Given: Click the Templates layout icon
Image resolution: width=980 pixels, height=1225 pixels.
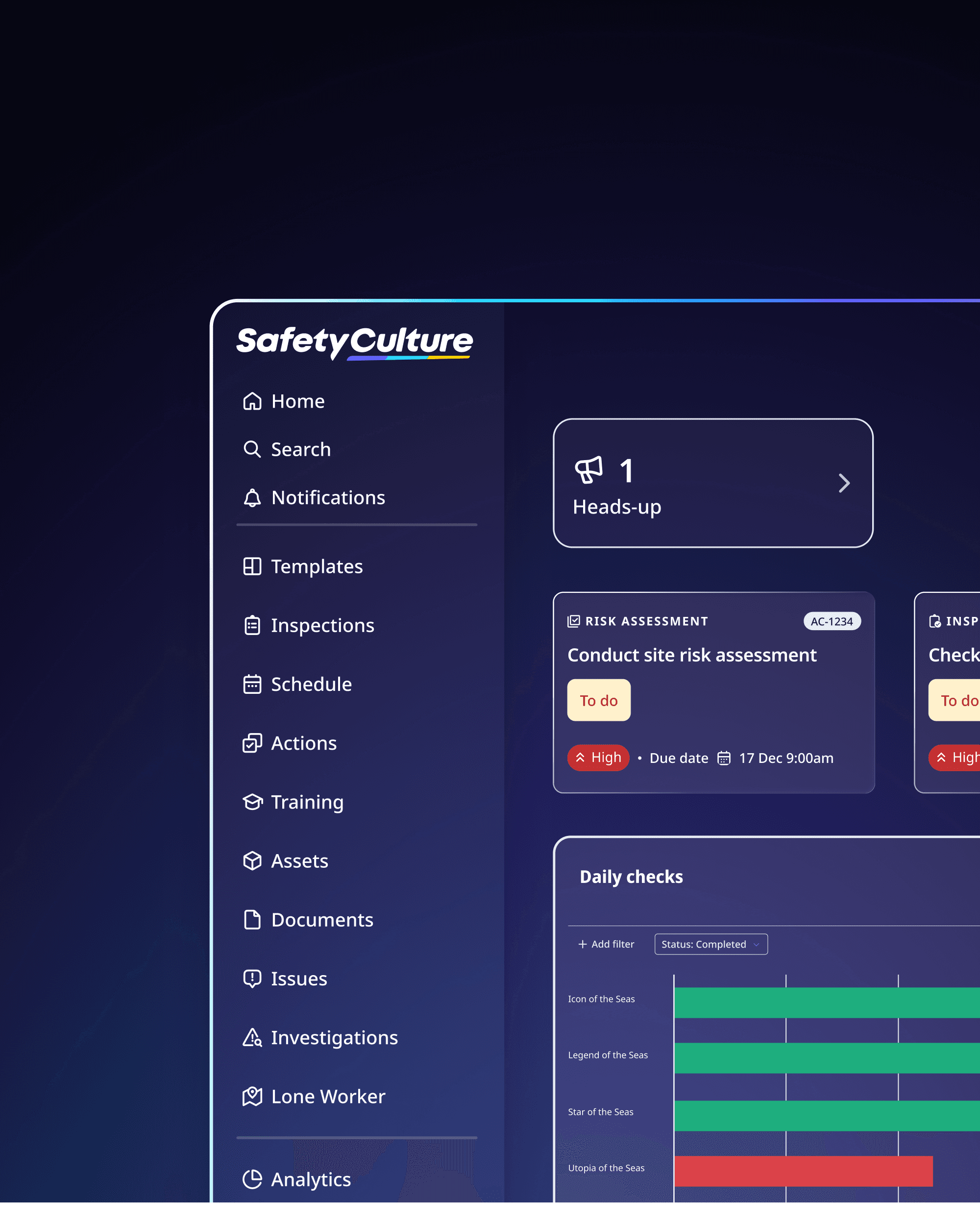Looking at the screenshot, I should tap(252, 566).
